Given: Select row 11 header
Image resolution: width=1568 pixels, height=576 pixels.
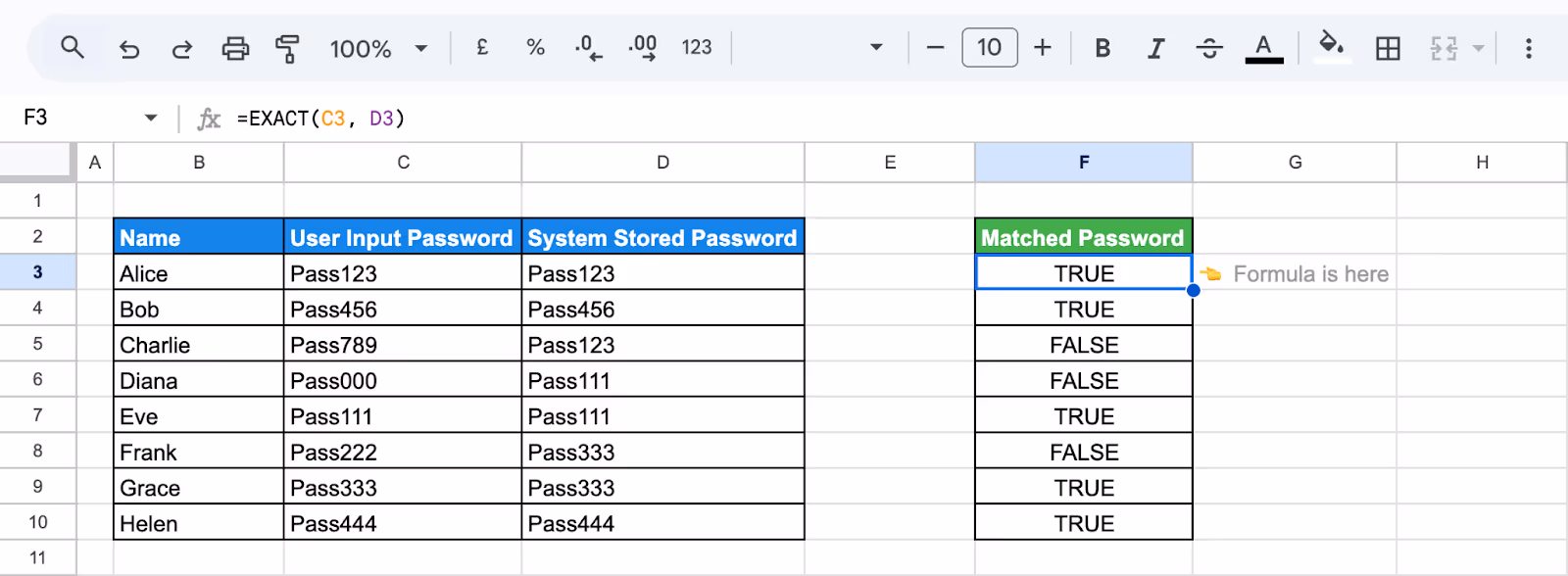Looking at the screenshot, I should tap(37, 558).
